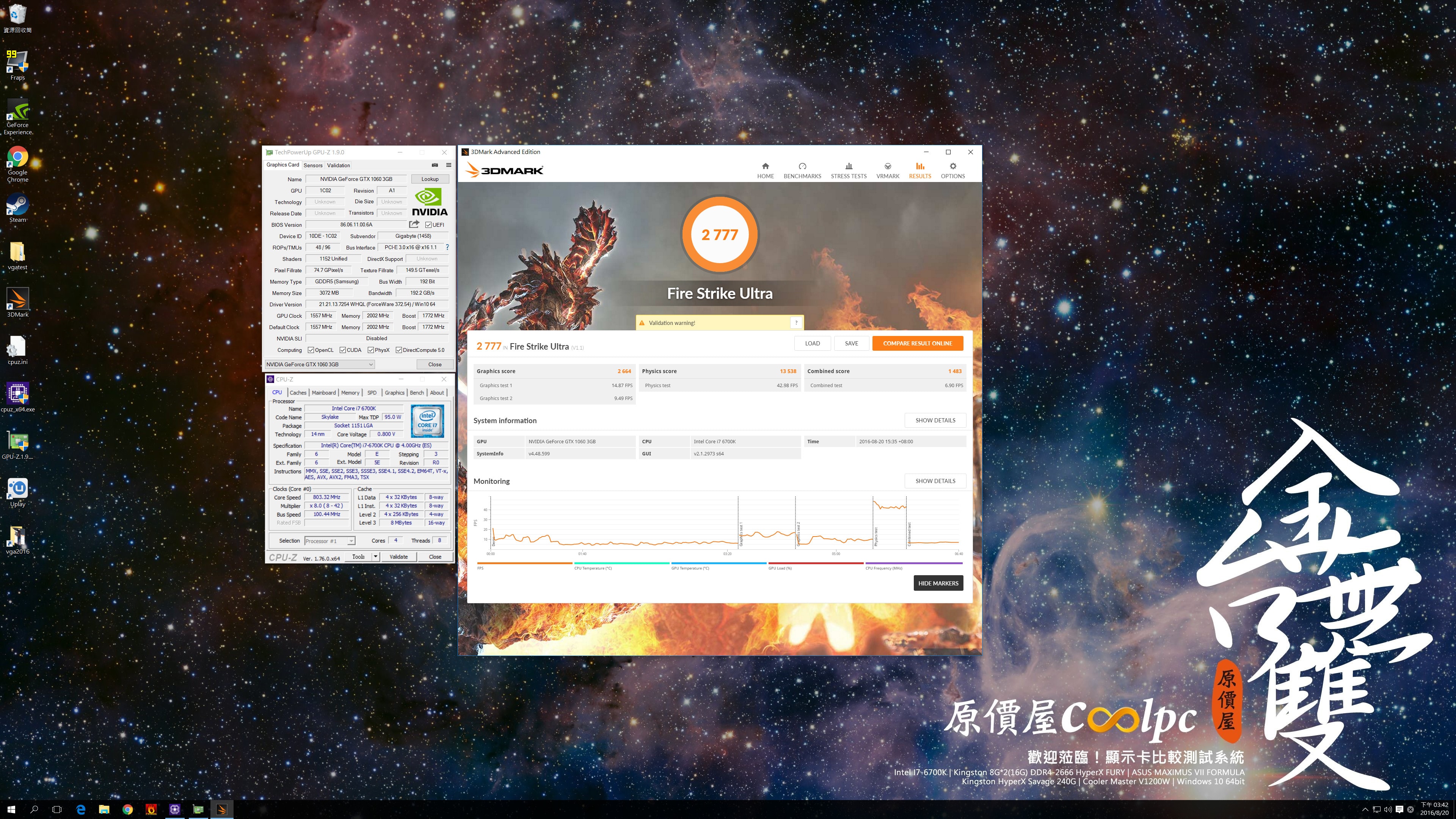
Task: Launch Fraps from the desktop shortcut
Action: click(x=17, y=65)
